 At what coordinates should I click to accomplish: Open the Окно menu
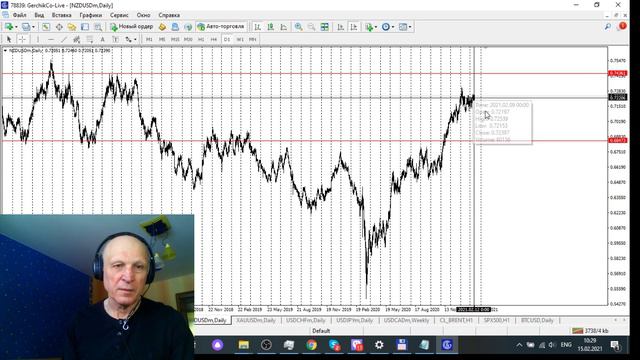point(143,15)
